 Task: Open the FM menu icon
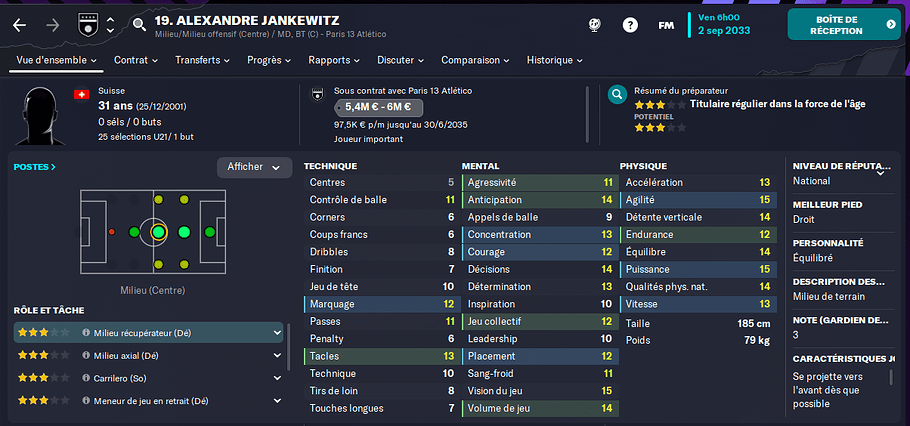tap(666, 26)
